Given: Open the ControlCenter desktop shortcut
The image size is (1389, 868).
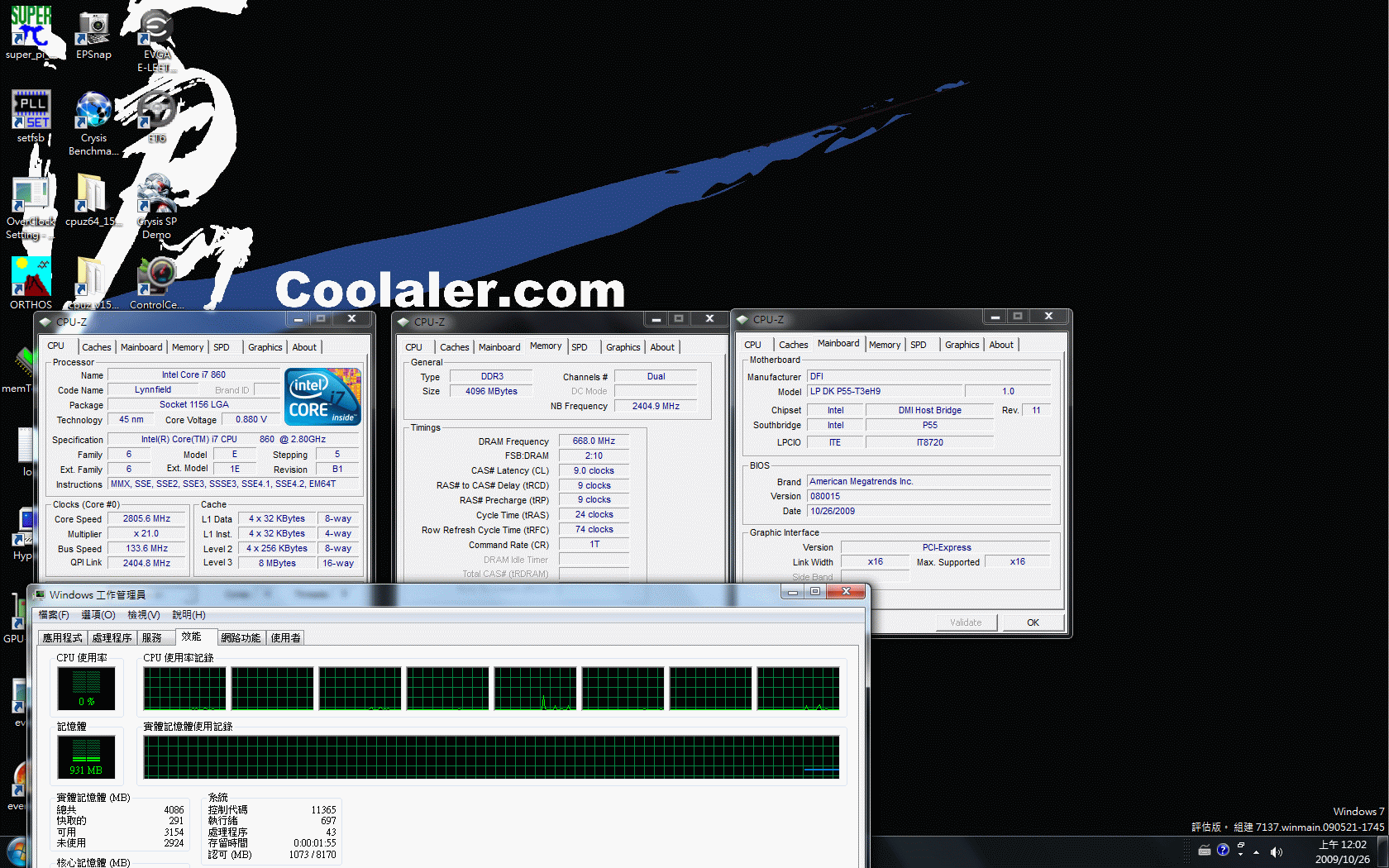Looking at the screenshot, I should pos(156,283).
